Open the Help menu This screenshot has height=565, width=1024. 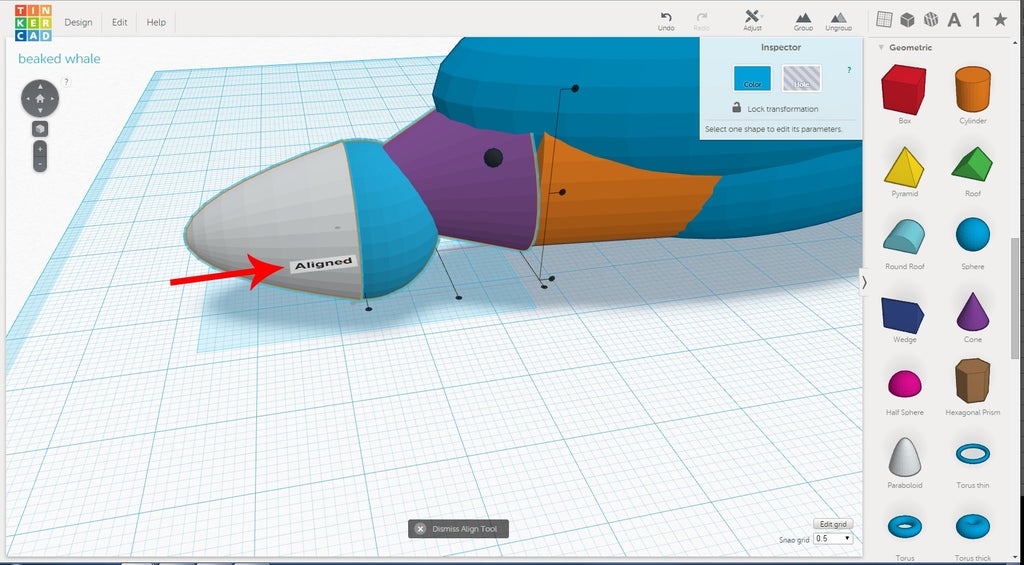tap(156, 22)
